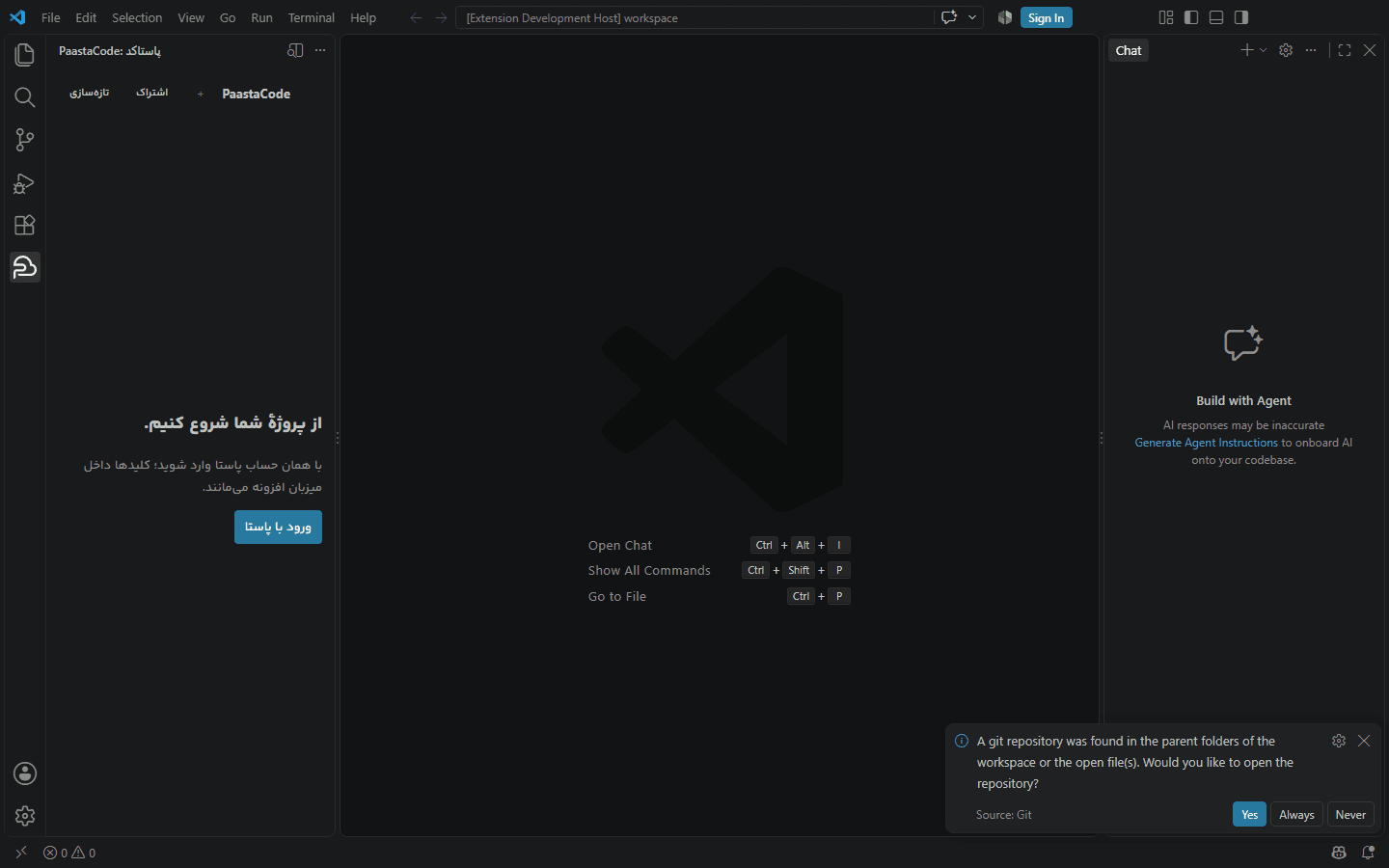This screenshot has height=868, width=1389.
Task: Open the Run and Debug view
Action: tap(25, 182)
